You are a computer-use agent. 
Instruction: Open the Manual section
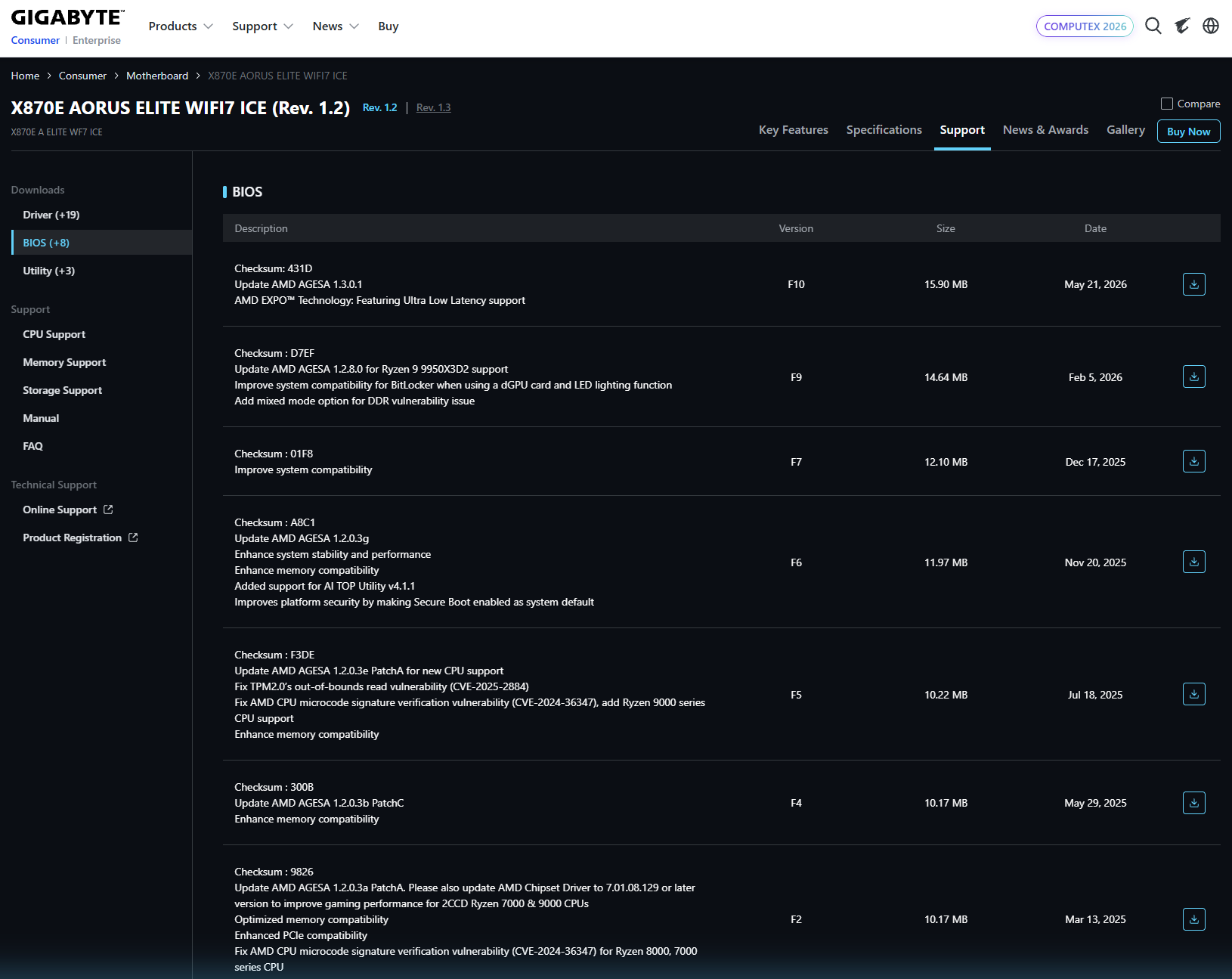[41, 418]
